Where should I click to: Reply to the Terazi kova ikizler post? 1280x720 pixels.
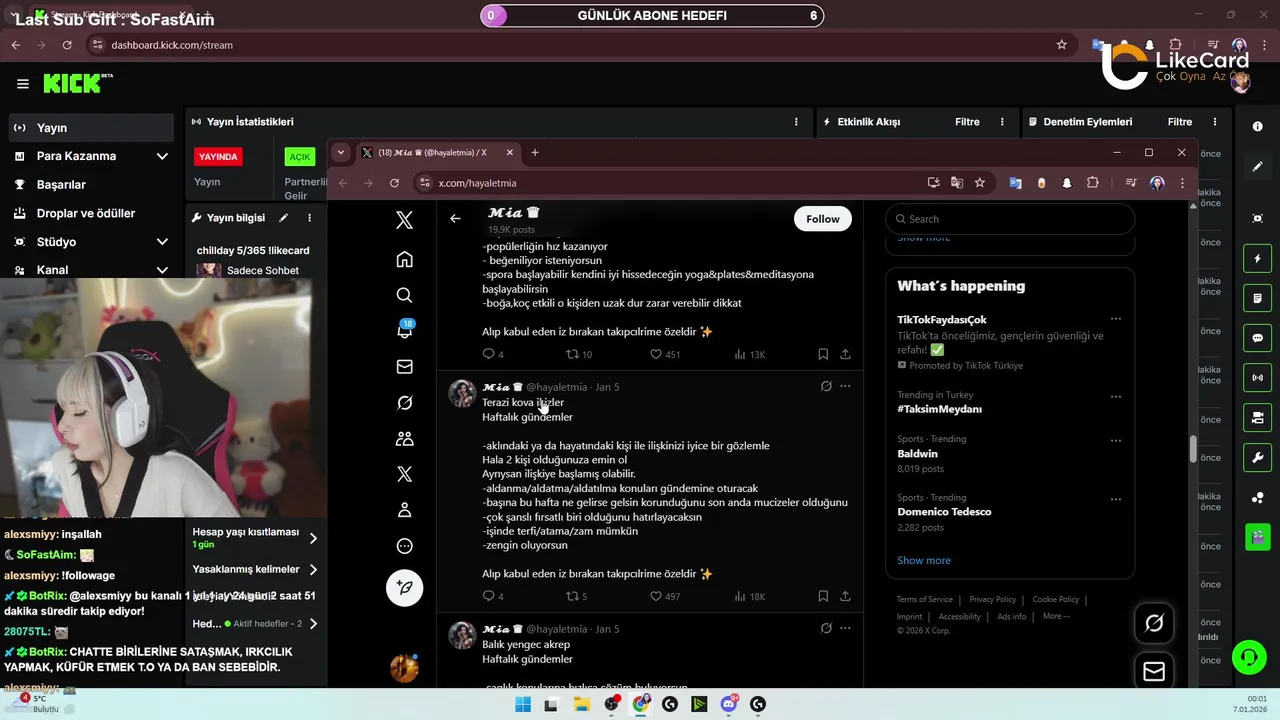[488, 596]
